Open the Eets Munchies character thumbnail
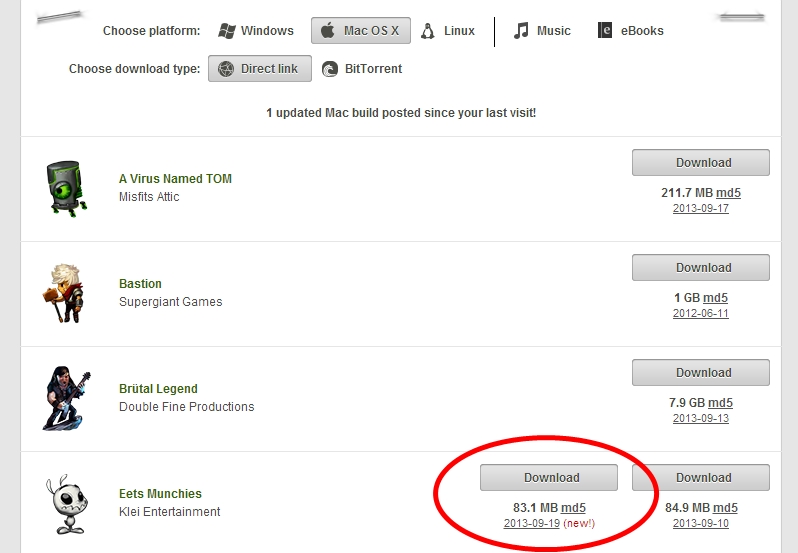 67,504
